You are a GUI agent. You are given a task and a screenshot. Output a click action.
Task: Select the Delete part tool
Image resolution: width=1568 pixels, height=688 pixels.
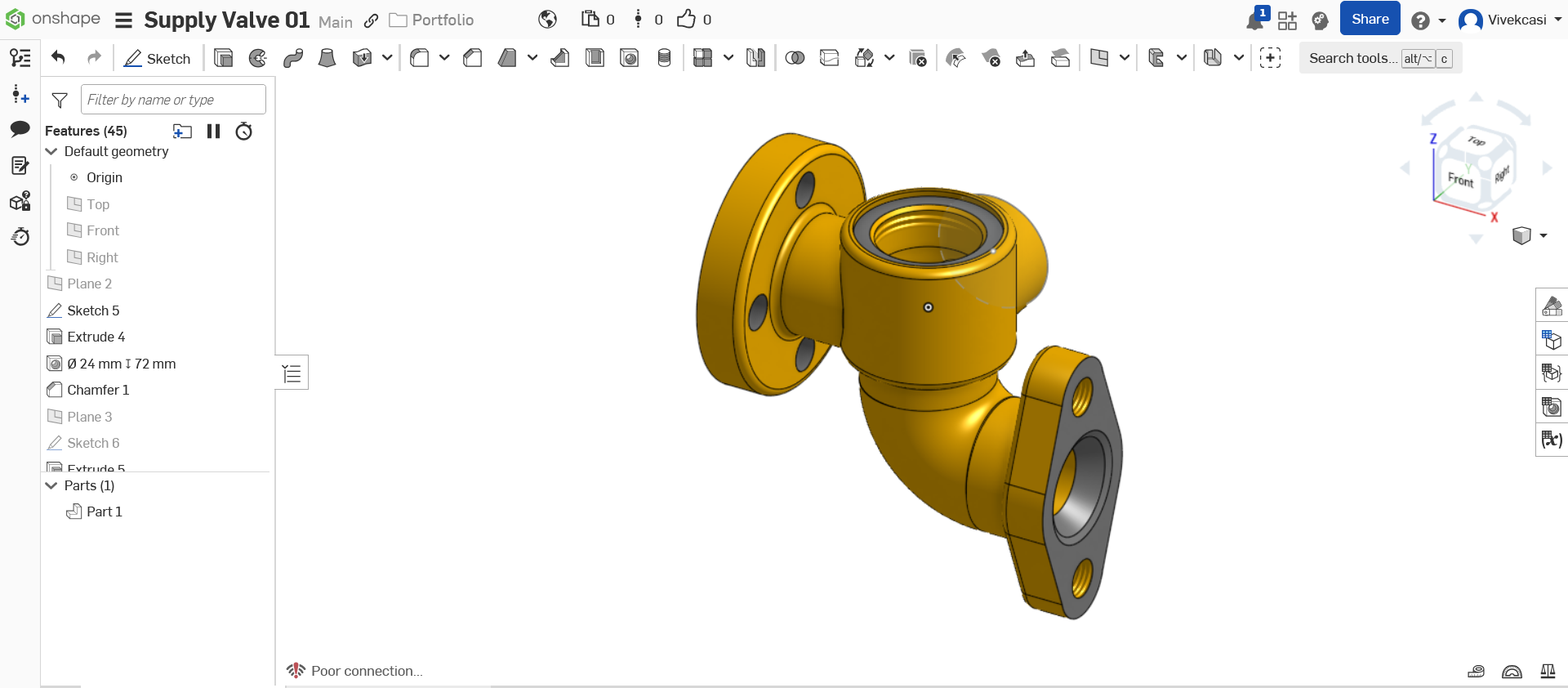918,58
